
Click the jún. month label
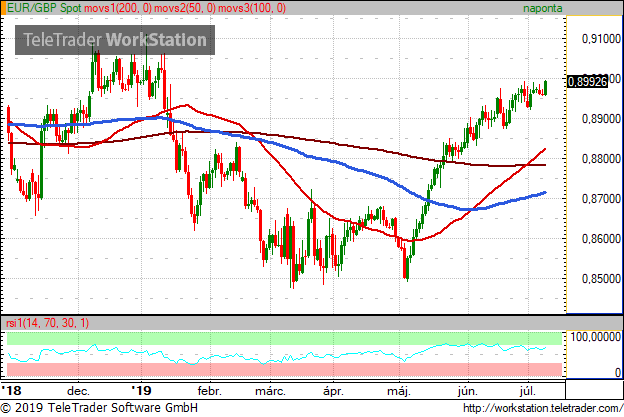click(x=468, y=391)
